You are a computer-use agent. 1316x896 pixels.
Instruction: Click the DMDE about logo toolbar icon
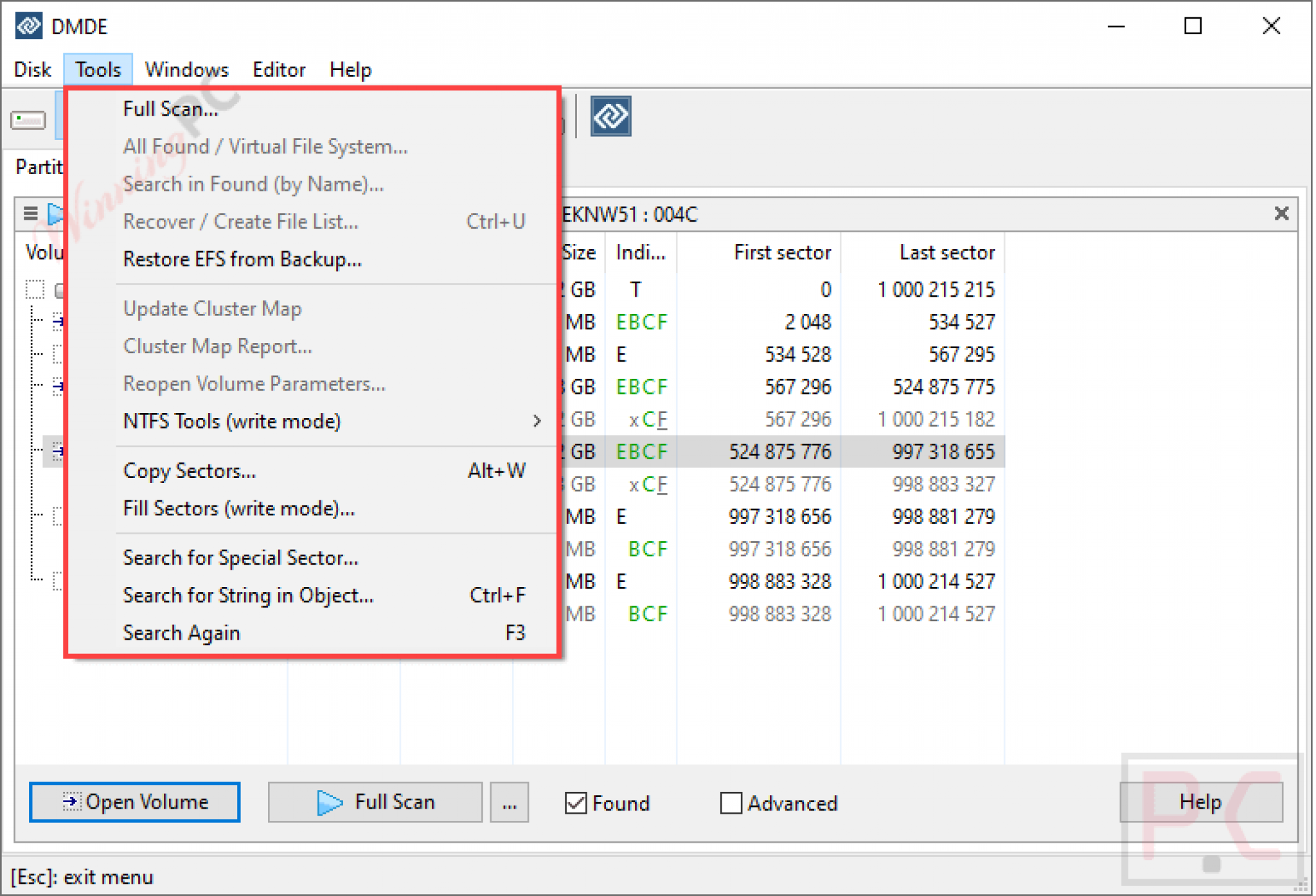610,116
